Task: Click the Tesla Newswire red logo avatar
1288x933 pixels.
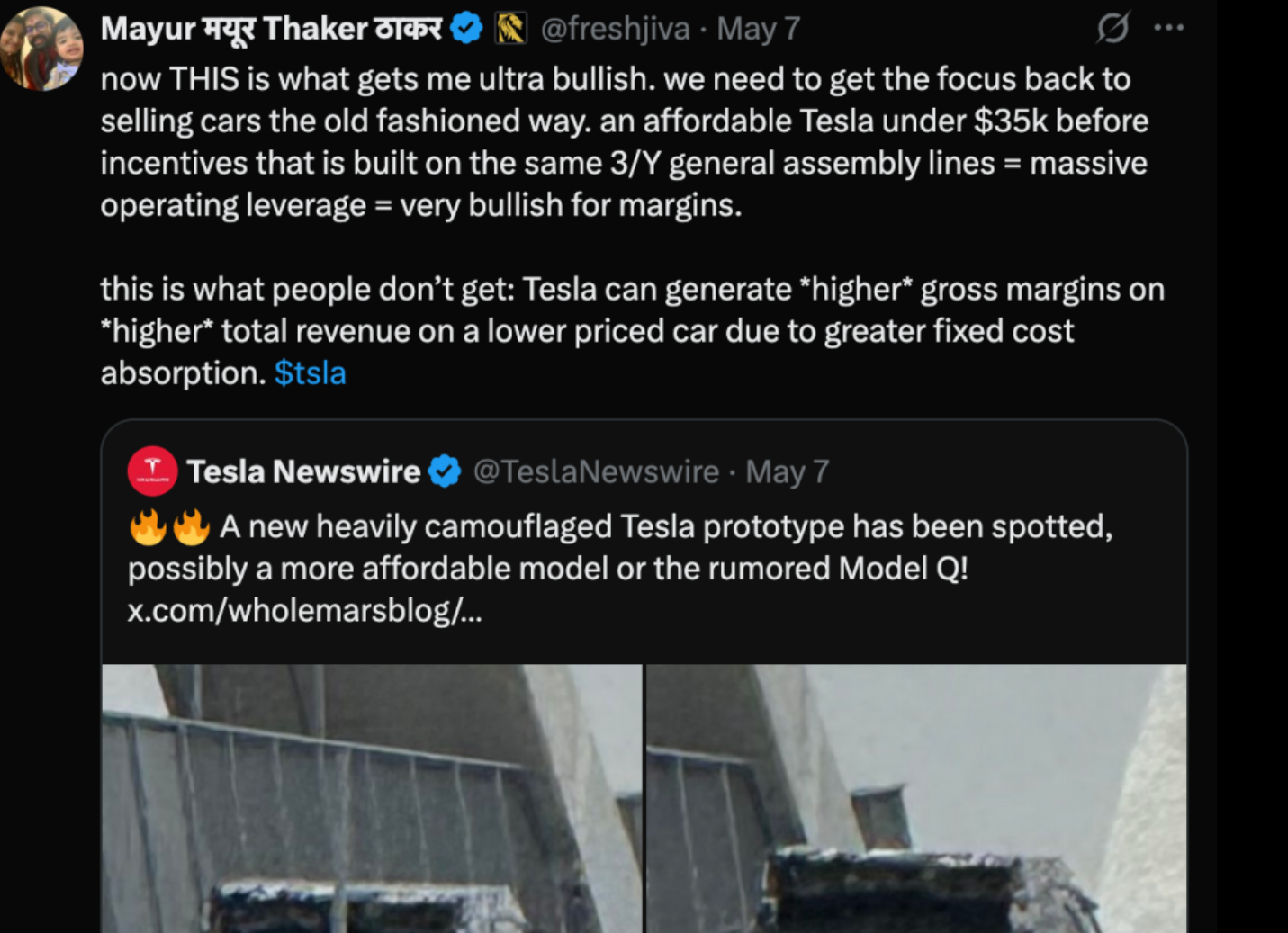Action: coord(152,471)
